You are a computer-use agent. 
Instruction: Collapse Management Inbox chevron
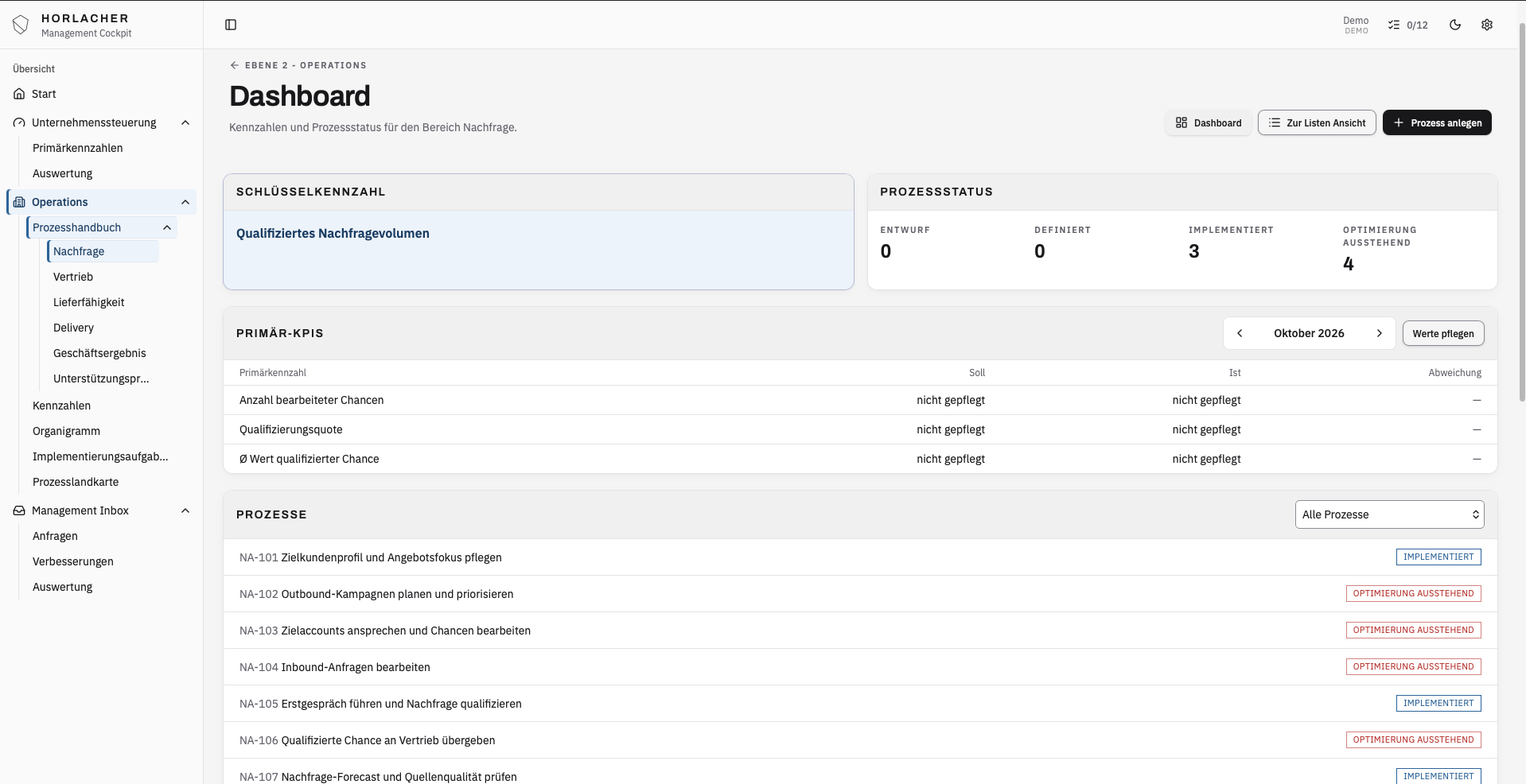pyautogui.click(x=185, y=510)
